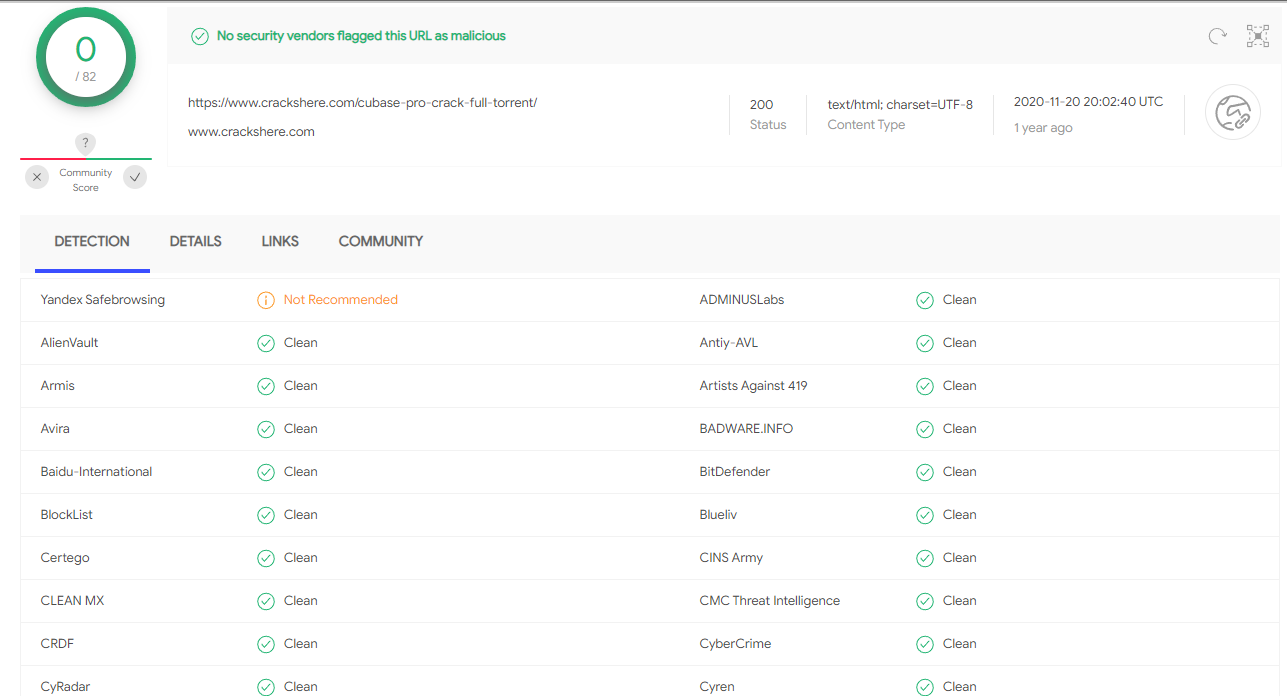This screenshot has width=1287, height=696.
Task: Click the 0 / 82 detection score circle
Action: click(x=86, y=57)
